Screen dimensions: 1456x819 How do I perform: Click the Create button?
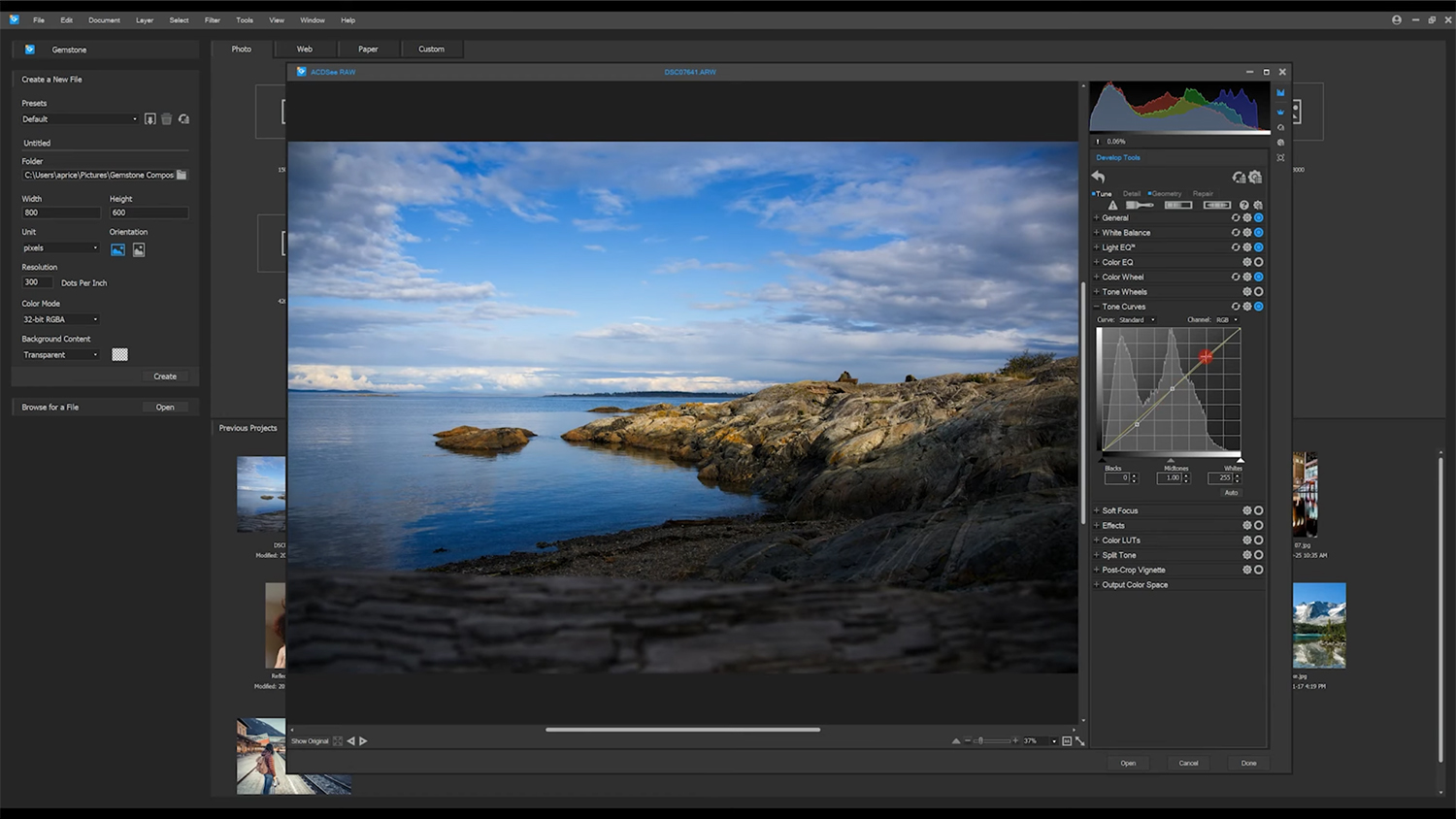(165, 377)
